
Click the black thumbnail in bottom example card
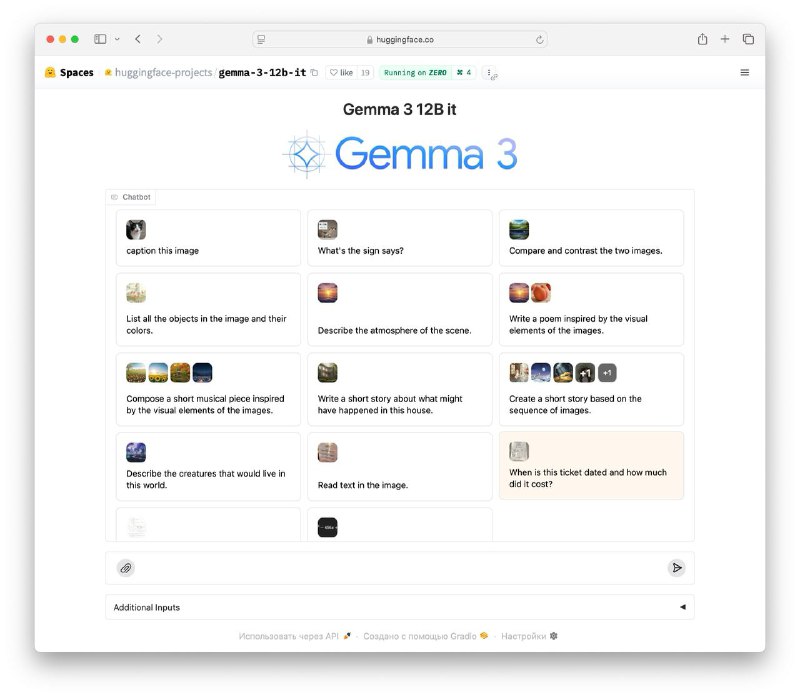click(328, 528)
